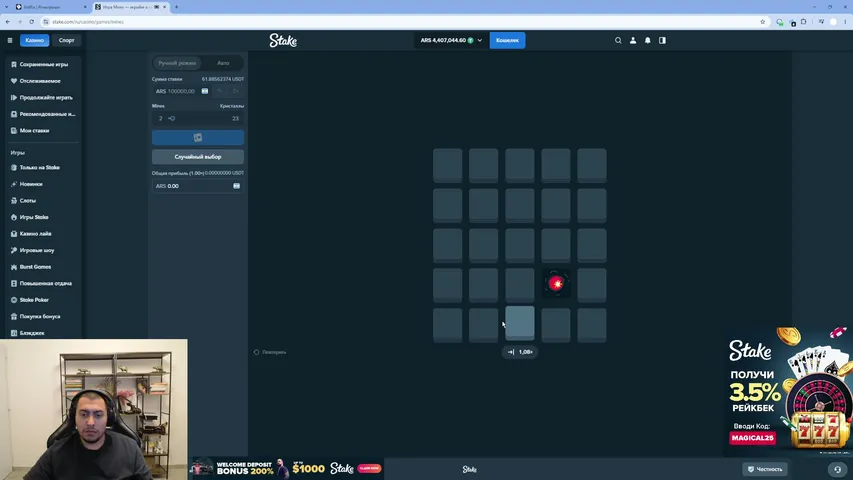Halve the bet with ½ button

pos(220,91)
